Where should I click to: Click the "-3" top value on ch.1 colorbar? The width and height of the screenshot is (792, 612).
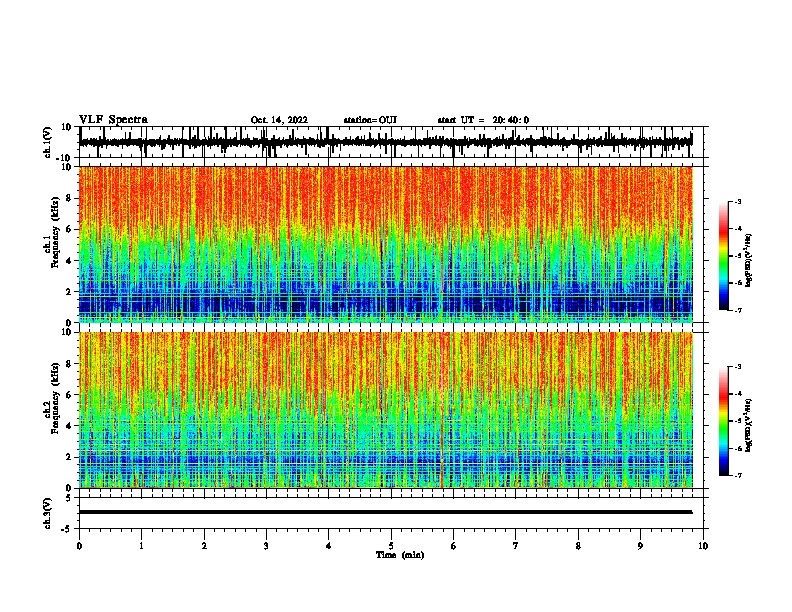737,202
